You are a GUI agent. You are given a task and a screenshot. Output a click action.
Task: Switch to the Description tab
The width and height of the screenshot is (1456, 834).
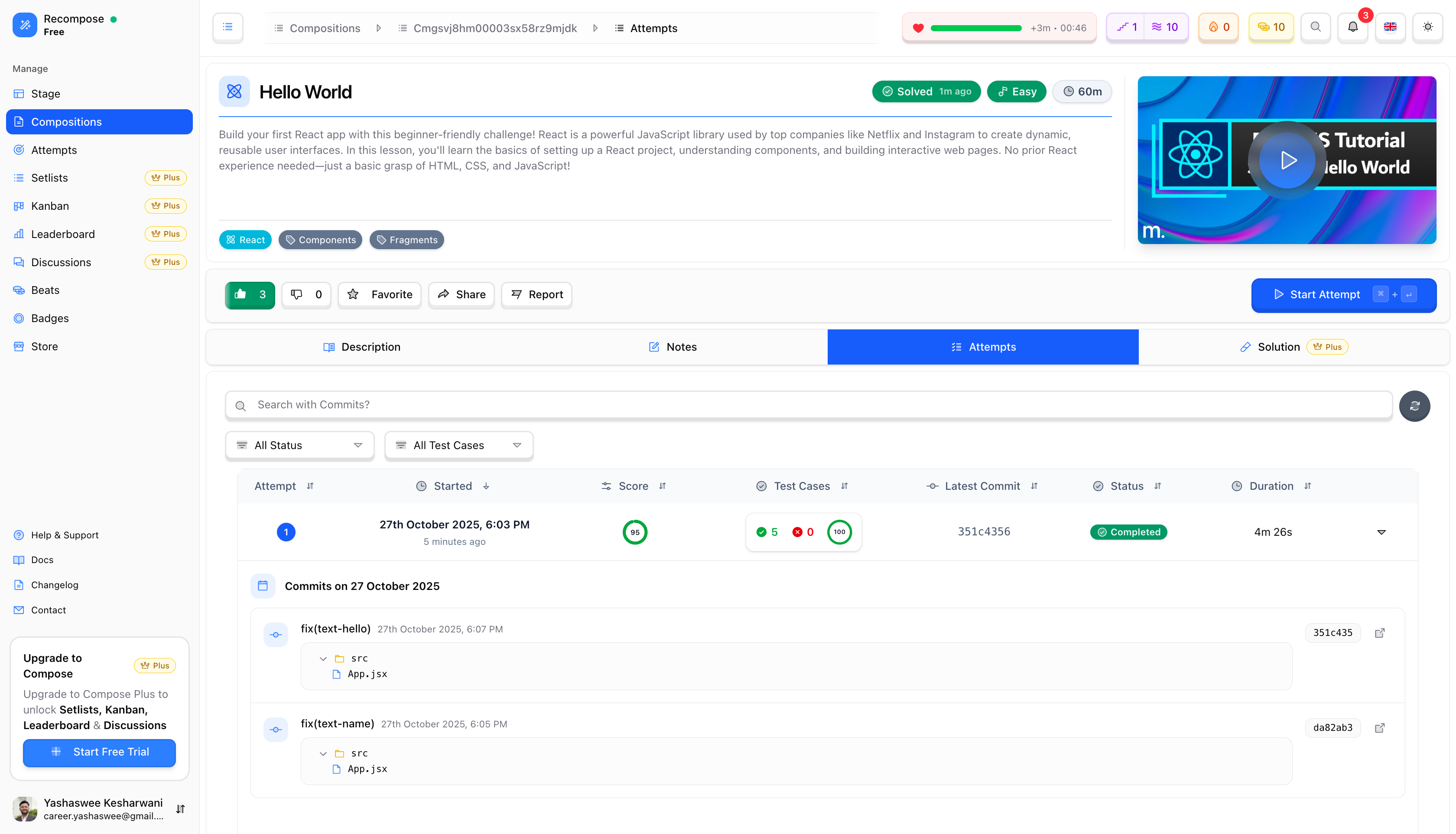361,346
